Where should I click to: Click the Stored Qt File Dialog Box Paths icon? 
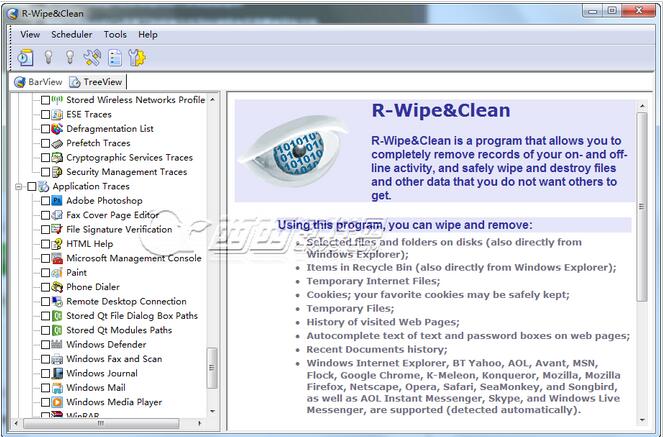[x=57, y=316]
